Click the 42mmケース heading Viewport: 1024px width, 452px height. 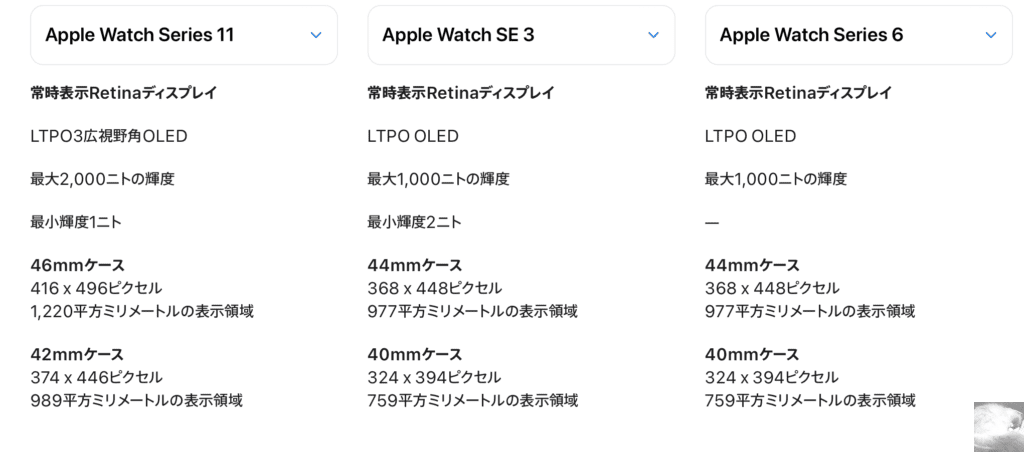coord(77,354)
